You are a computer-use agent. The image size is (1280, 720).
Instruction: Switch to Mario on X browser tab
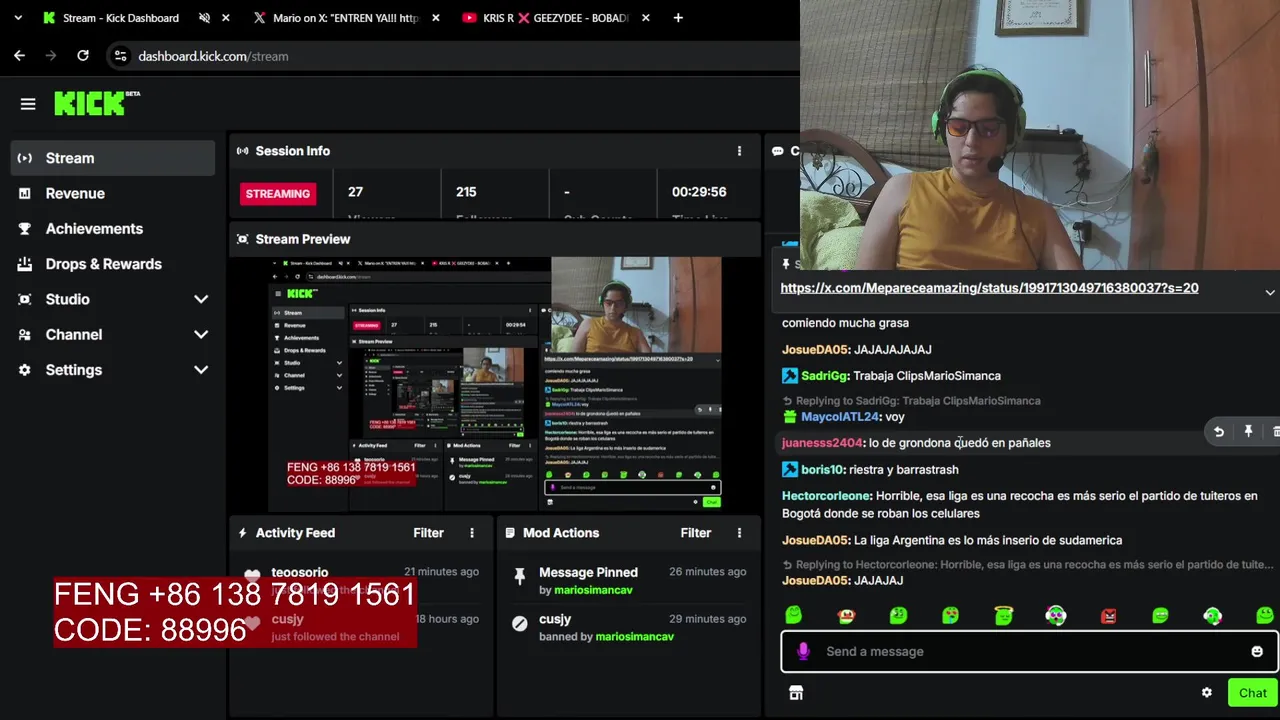[345, 18]
